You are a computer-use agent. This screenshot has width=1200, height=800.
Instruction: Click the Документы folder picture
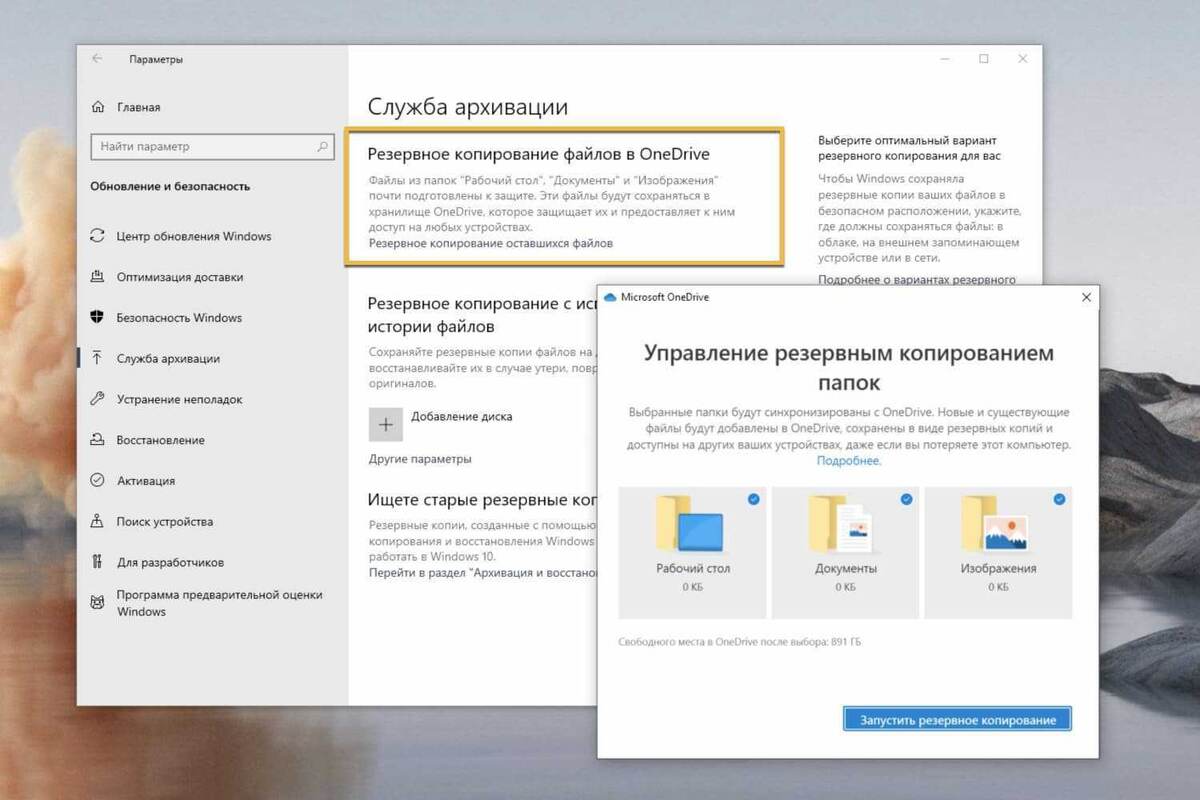(841, 525)
